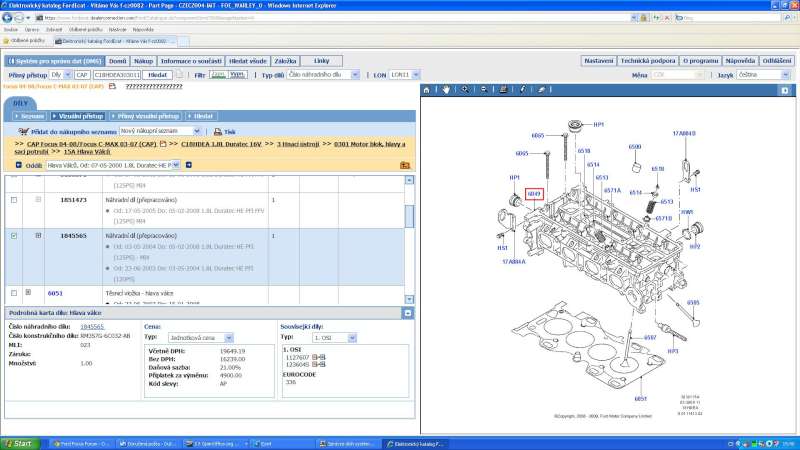Viewport: 800px width, 450px height.
Task: Check the checkbox for part 1851473
Action: 13,200
